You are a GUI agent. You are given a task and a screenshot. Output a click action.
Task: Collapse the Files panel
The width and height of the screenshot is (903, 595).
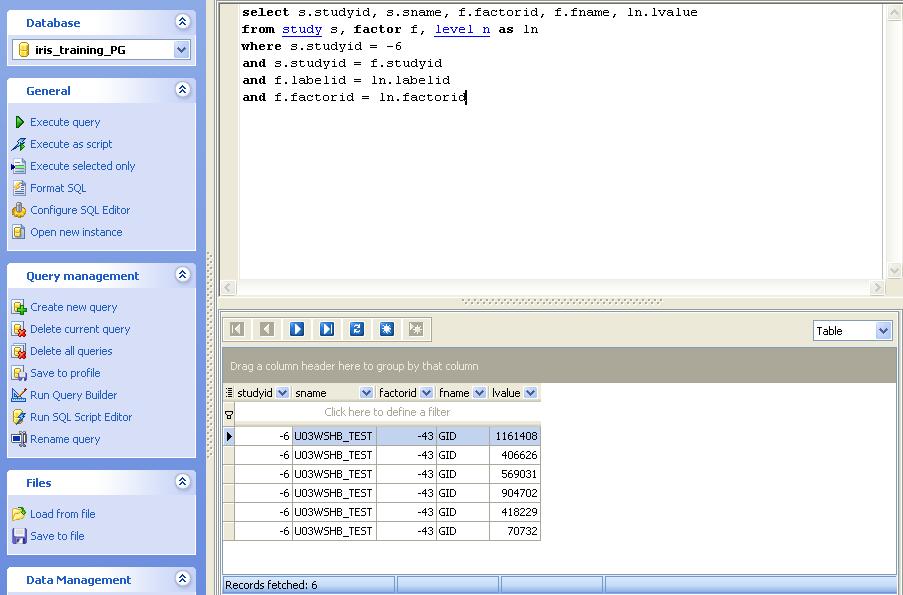pos(183,482)
